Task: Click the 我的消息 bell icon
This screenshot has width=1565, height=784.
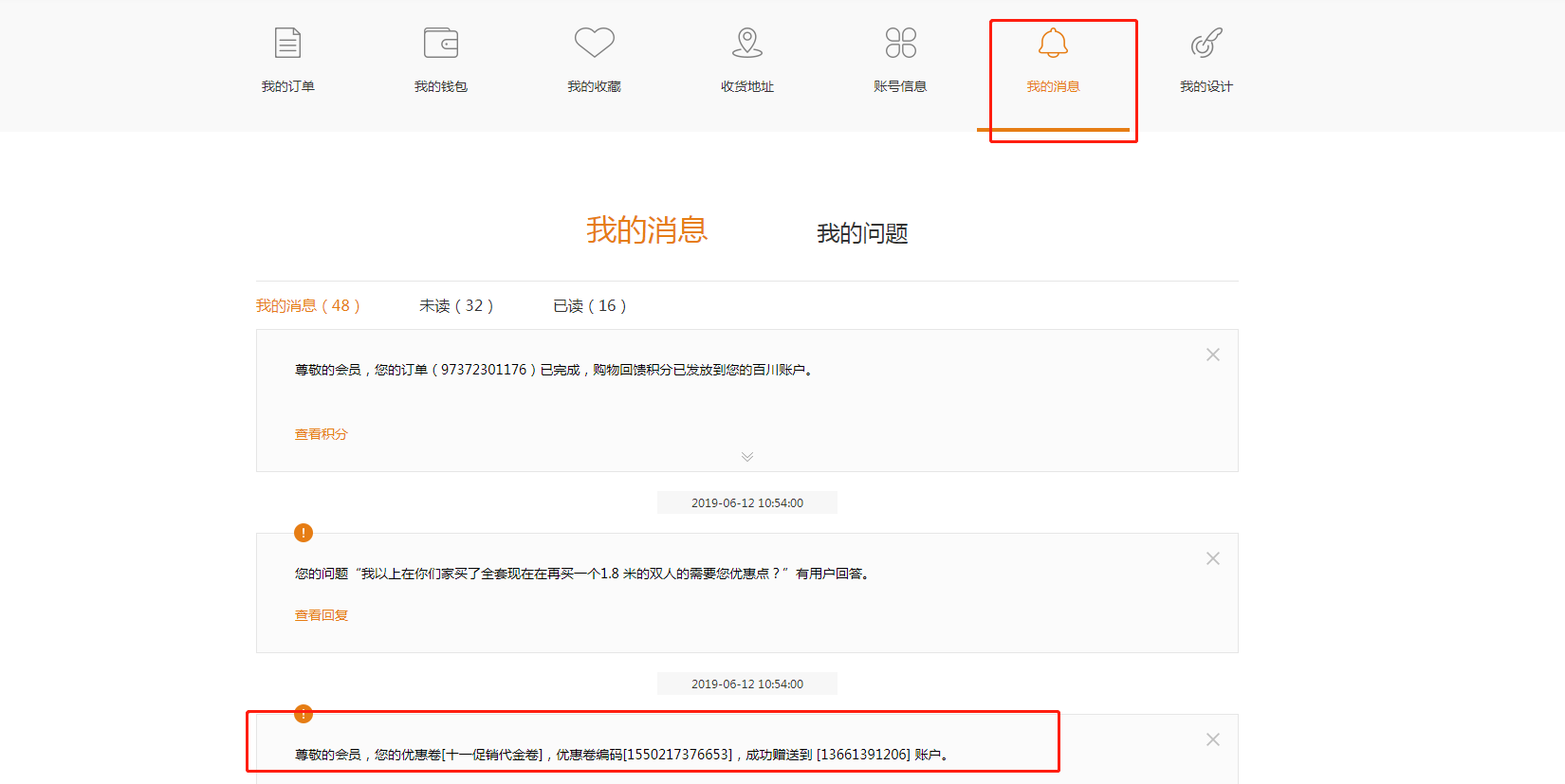Action: pyautogui.click(x=1053, y=44)
